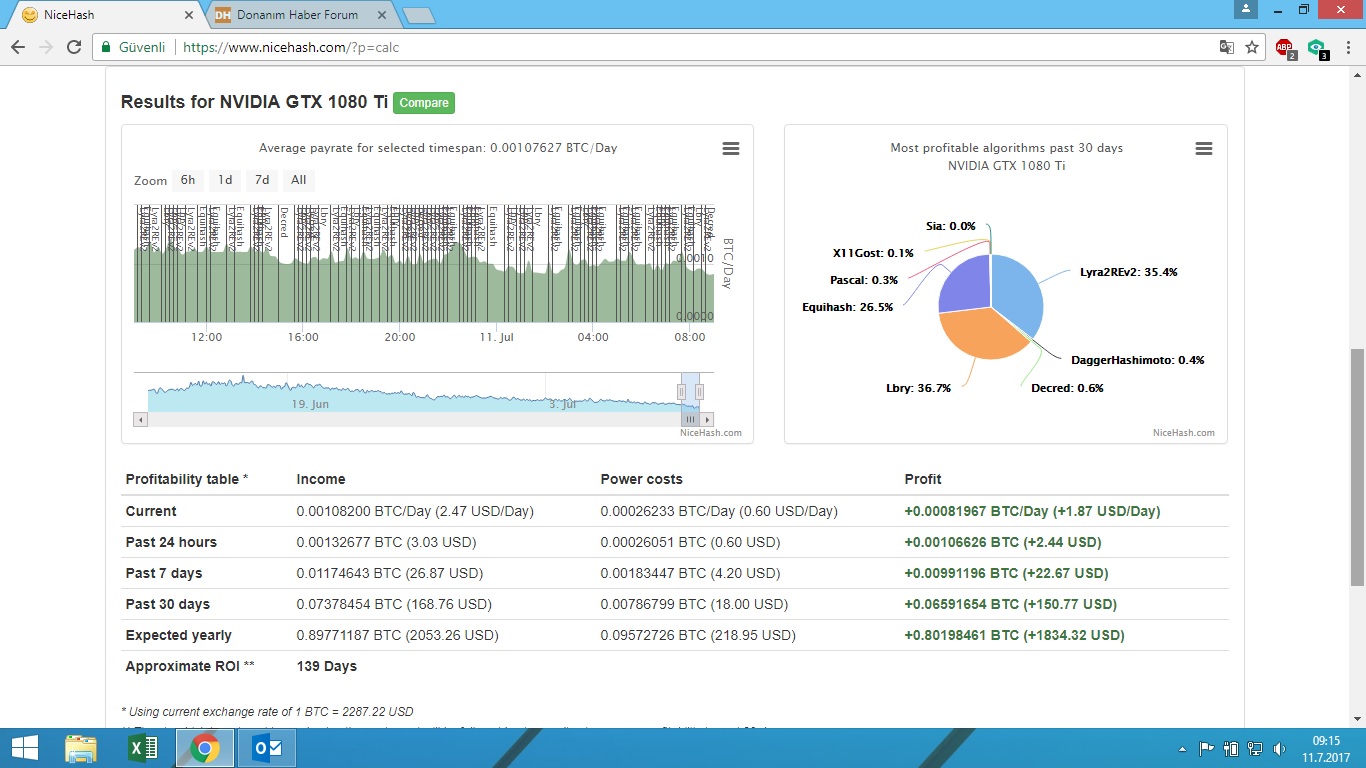Click the navigator scrollbar right arrow
The width and height of the screenshot is (1366, 768).
(x=707, y=419)
